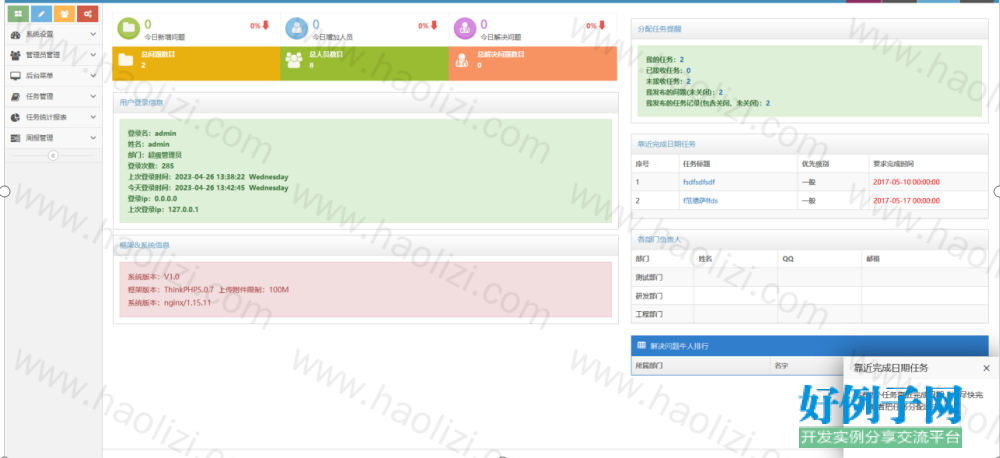Click the purple circle icon for 今日解决问题
The width and height of the screenshot is (1000, 458).
(x=466, y=29)
